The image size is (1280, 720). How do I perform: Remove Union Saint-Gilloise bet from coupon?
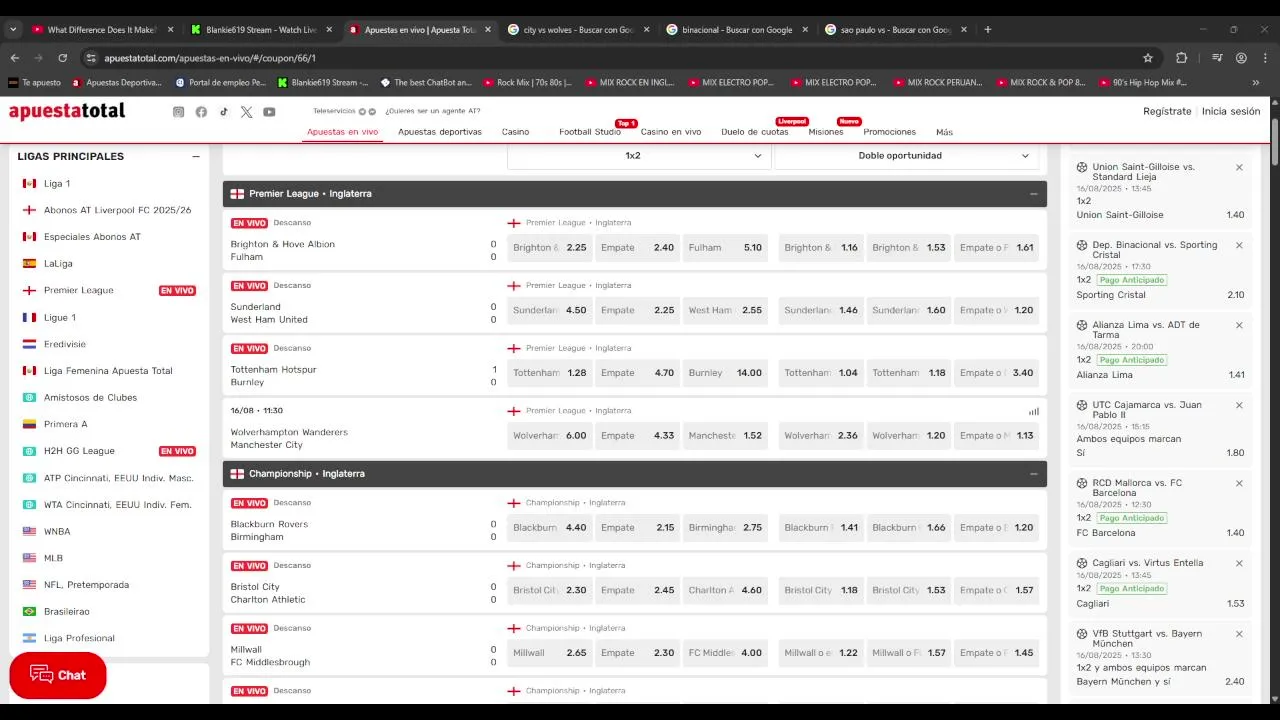click(1239, 168)
